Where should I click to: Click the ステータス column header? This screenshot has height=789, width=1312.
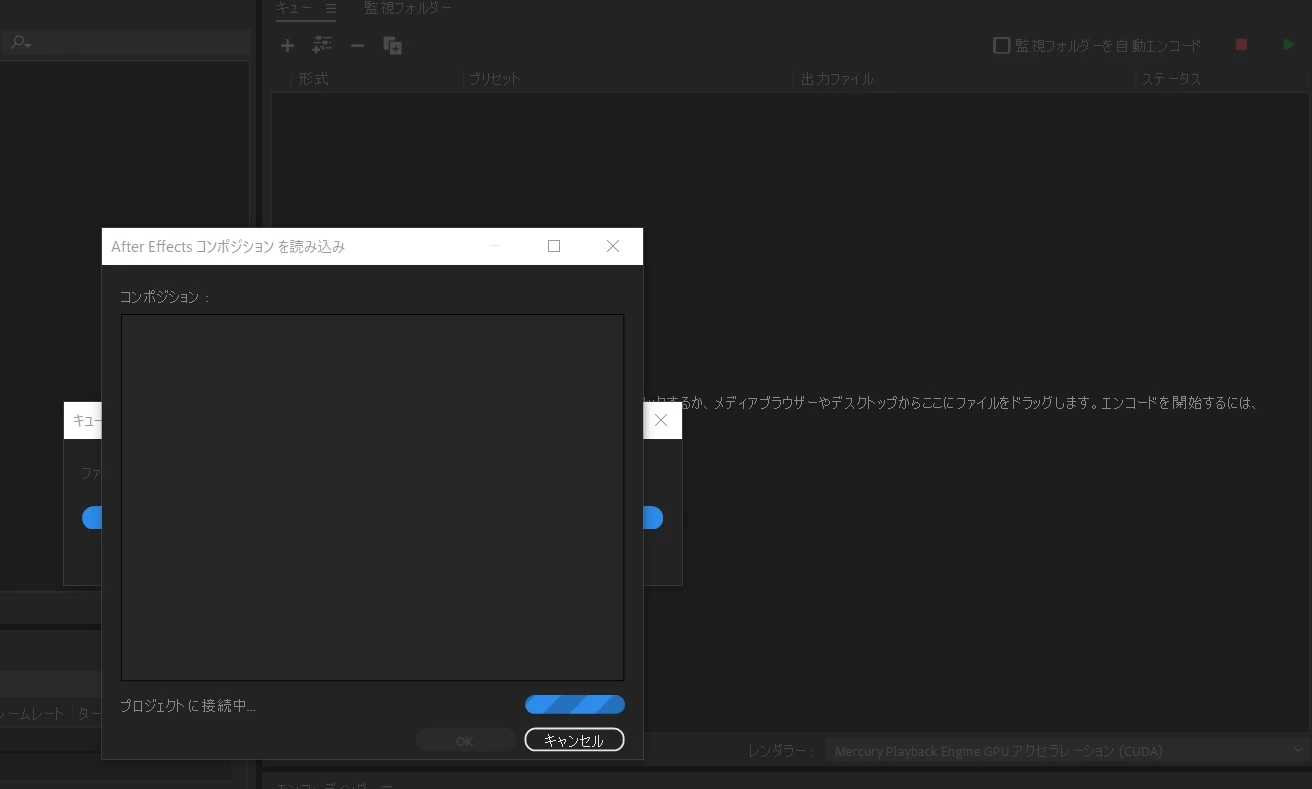(x=1171, y=78)
